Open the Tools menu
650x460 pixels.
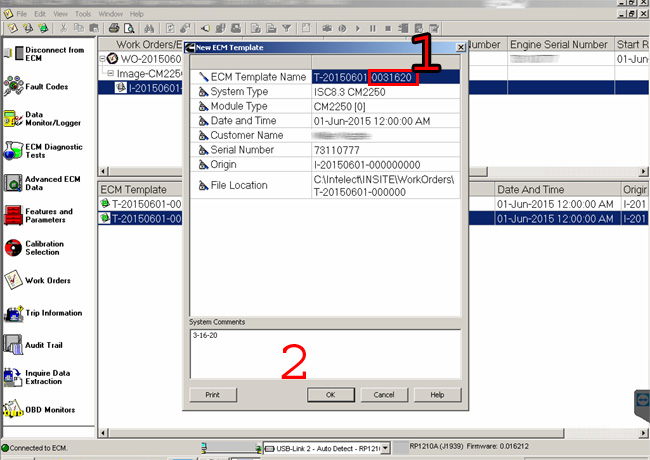83,14
